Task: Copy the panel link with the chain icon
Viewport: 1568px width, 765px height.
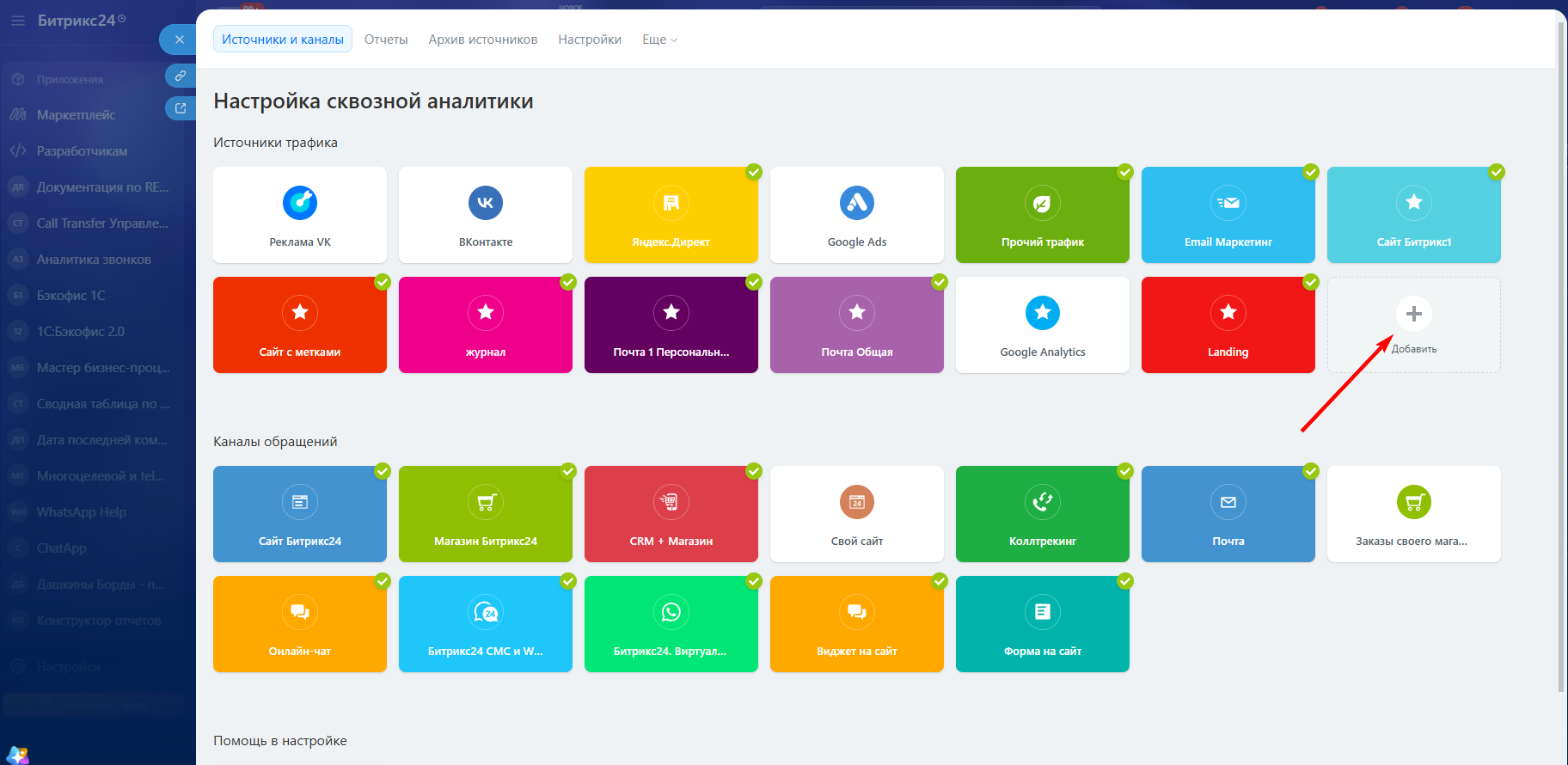Action: (x=181, y=76)
